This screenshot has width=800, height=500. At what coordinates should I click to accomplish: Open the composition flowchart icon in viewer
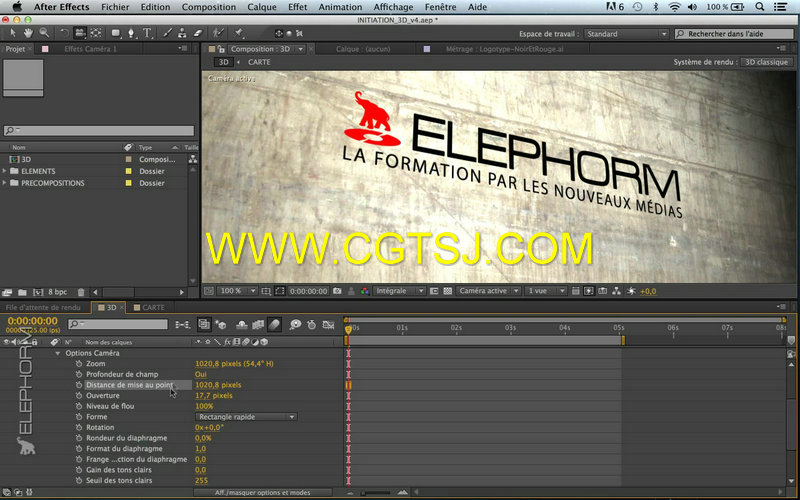point(616,291)
